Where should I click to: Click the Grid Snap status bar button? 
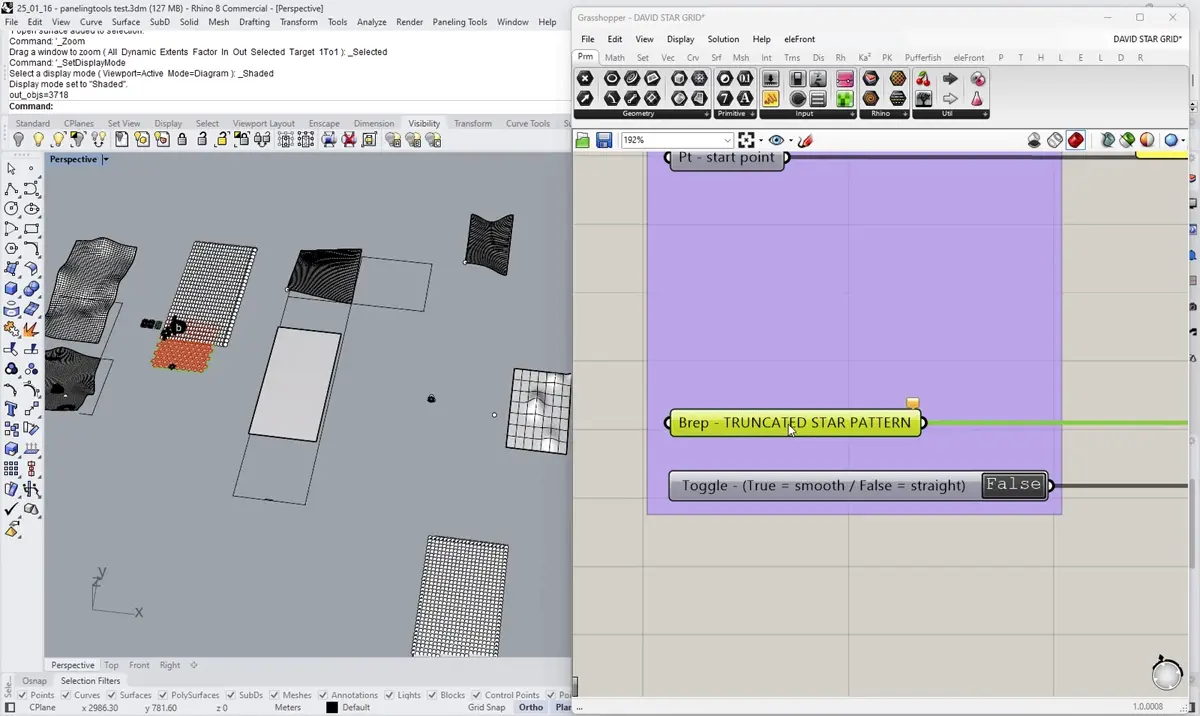click(x=487, y=707)
